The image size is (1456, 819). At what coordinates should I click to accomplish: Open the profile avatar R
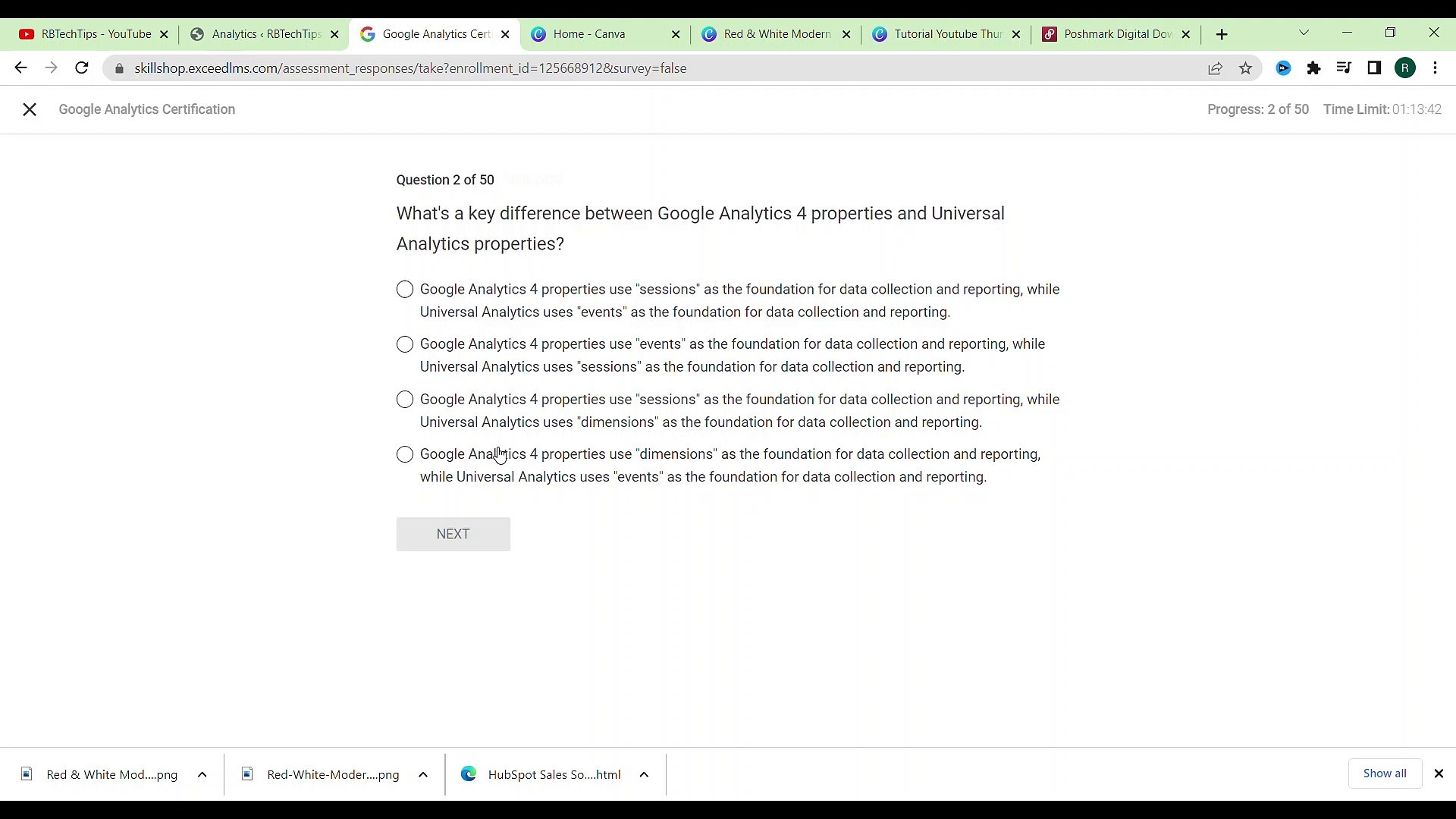point(1405,68)
